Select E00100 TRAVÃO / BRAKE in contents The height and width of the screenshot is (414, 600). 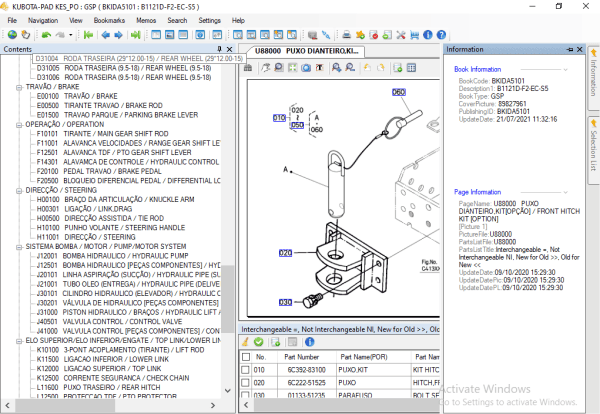click(77, 96)
